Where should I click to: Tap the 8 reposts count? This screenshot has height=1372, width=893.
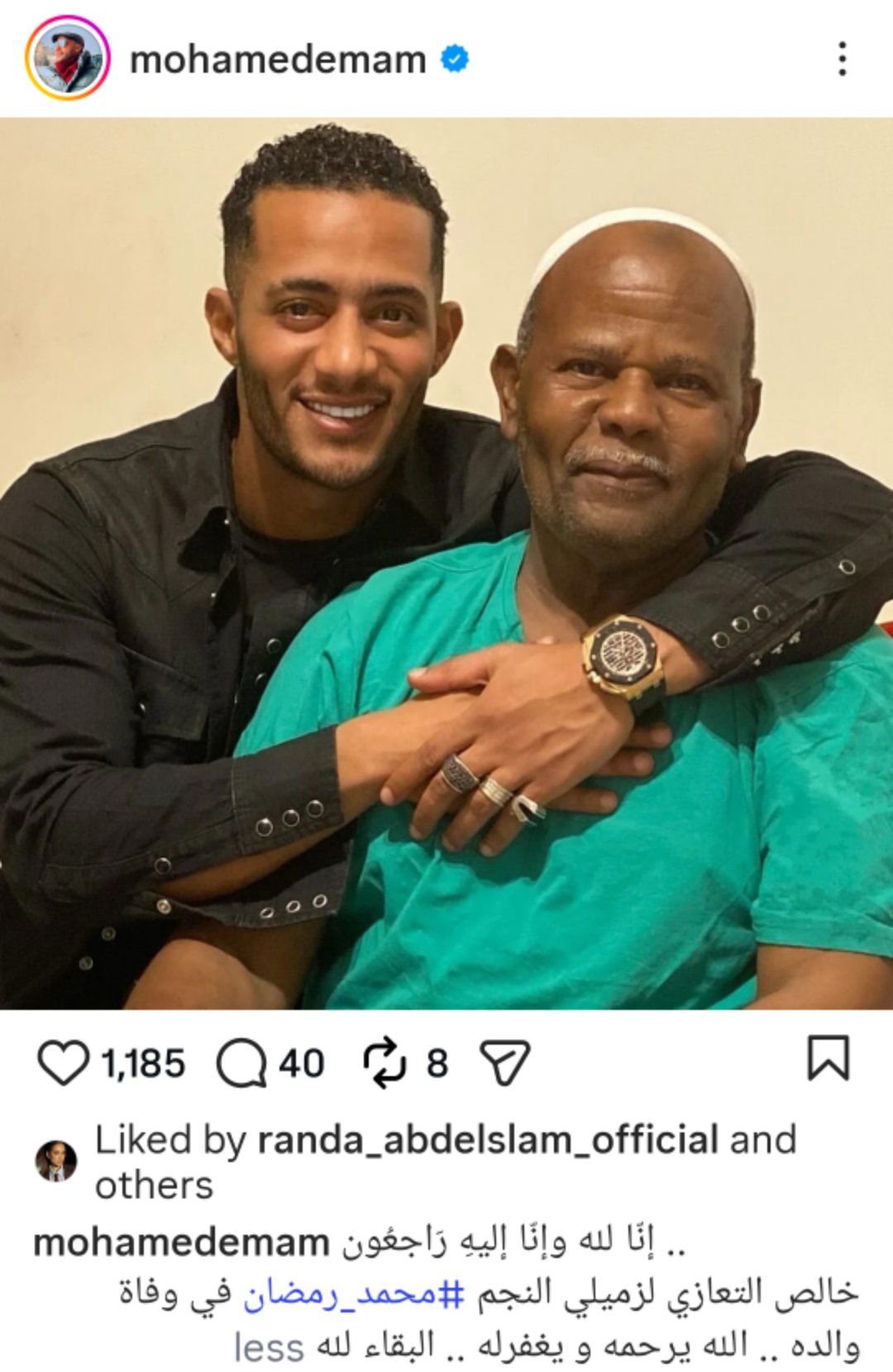437,1064
